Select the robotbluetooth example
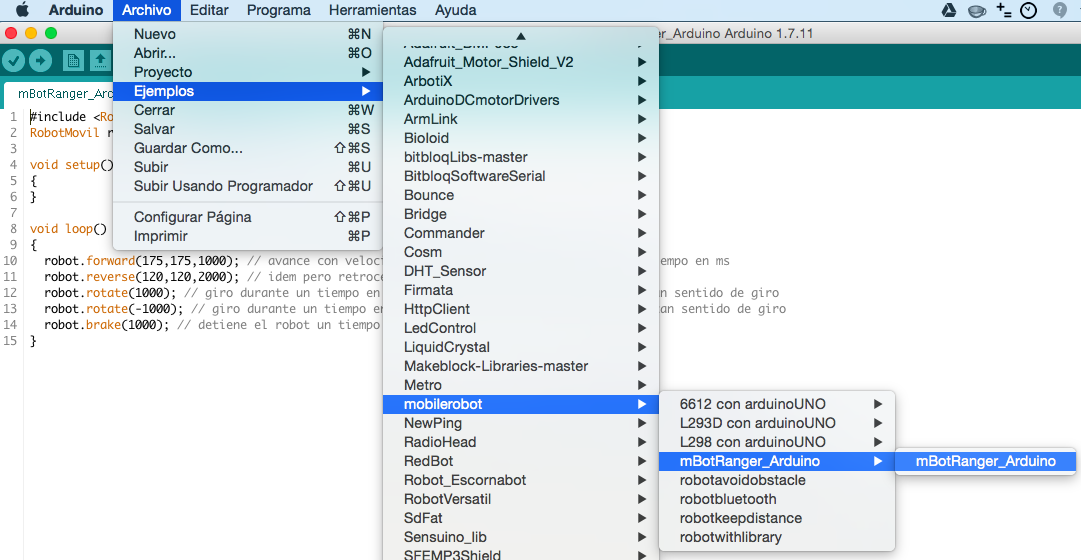 (x=728, y=499)
